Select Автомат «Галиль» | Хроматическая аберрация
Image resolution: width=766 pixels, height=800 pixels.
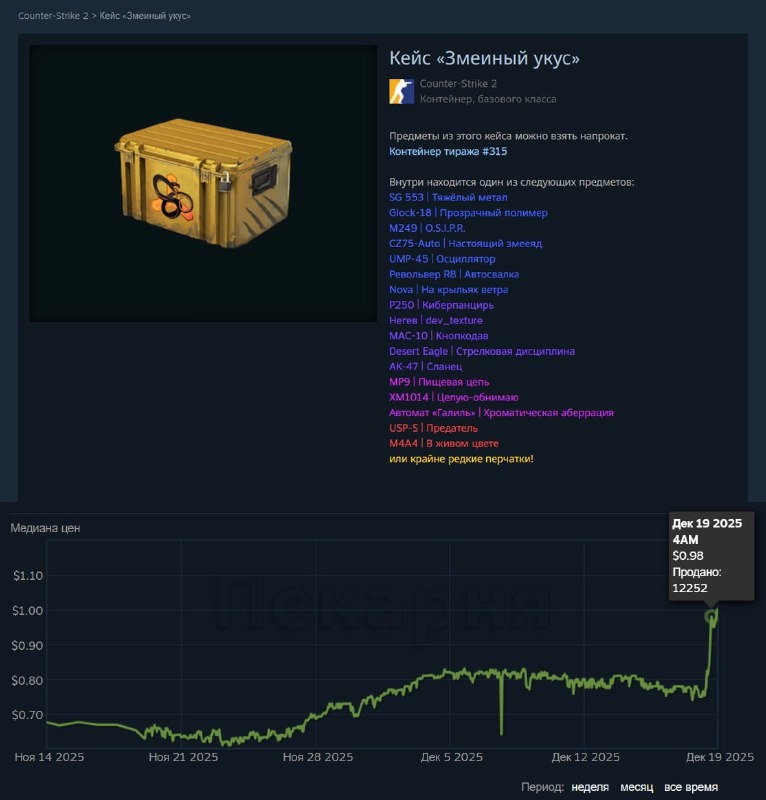click(501, 412)
